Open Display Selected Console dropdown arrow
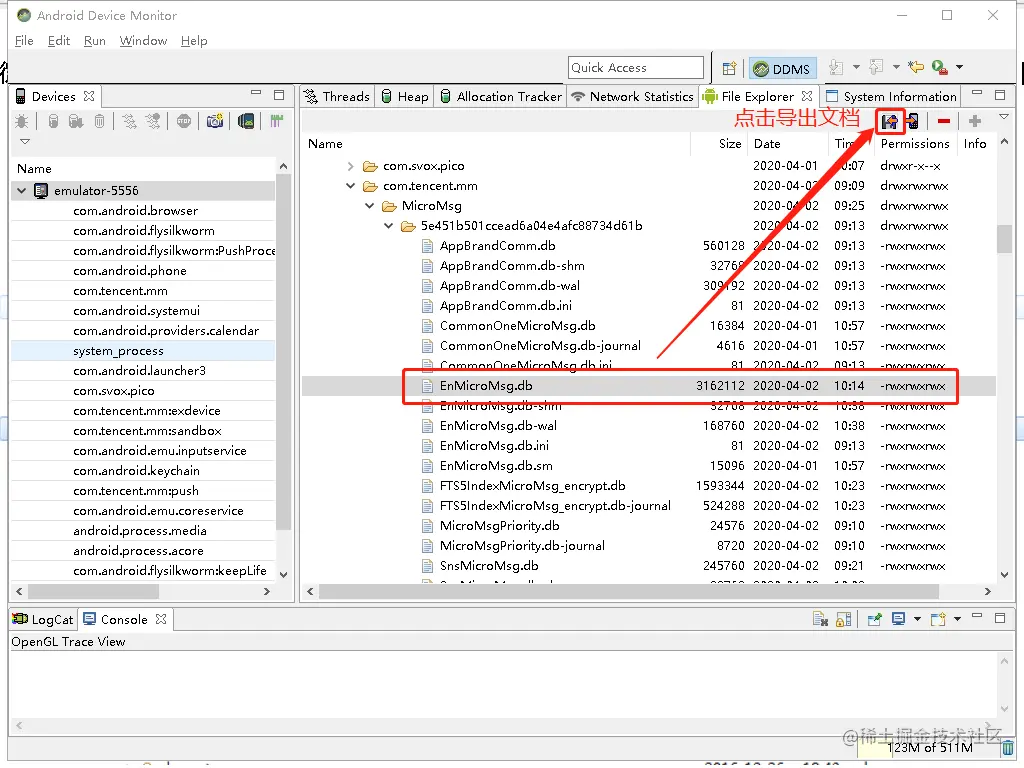The height and width of the screenshot is (768, 1024). pos(917,619)
